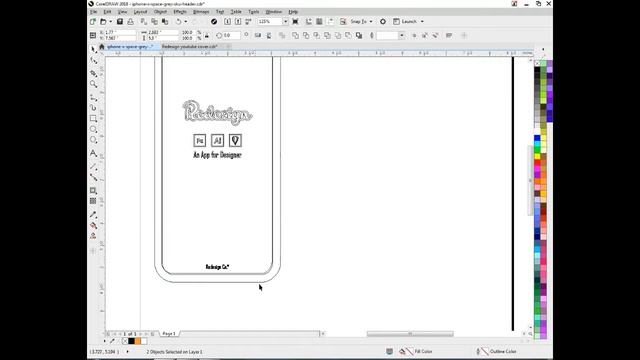Select the Rectangle tool
640x360 pixels.
93,118
